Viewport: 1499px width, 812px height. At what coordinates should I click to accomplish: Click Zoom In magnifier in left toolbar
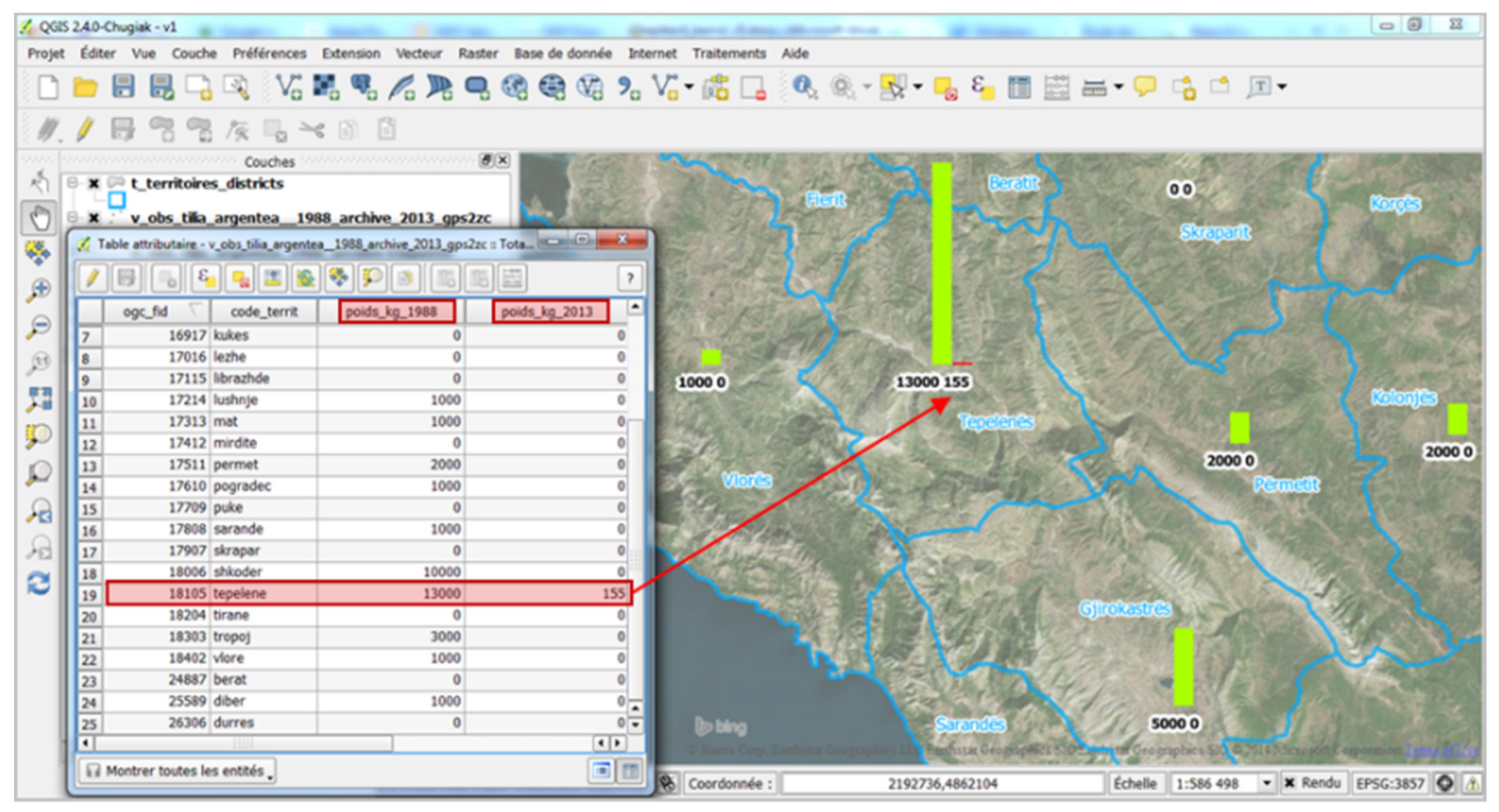click(x=38, y=290)
